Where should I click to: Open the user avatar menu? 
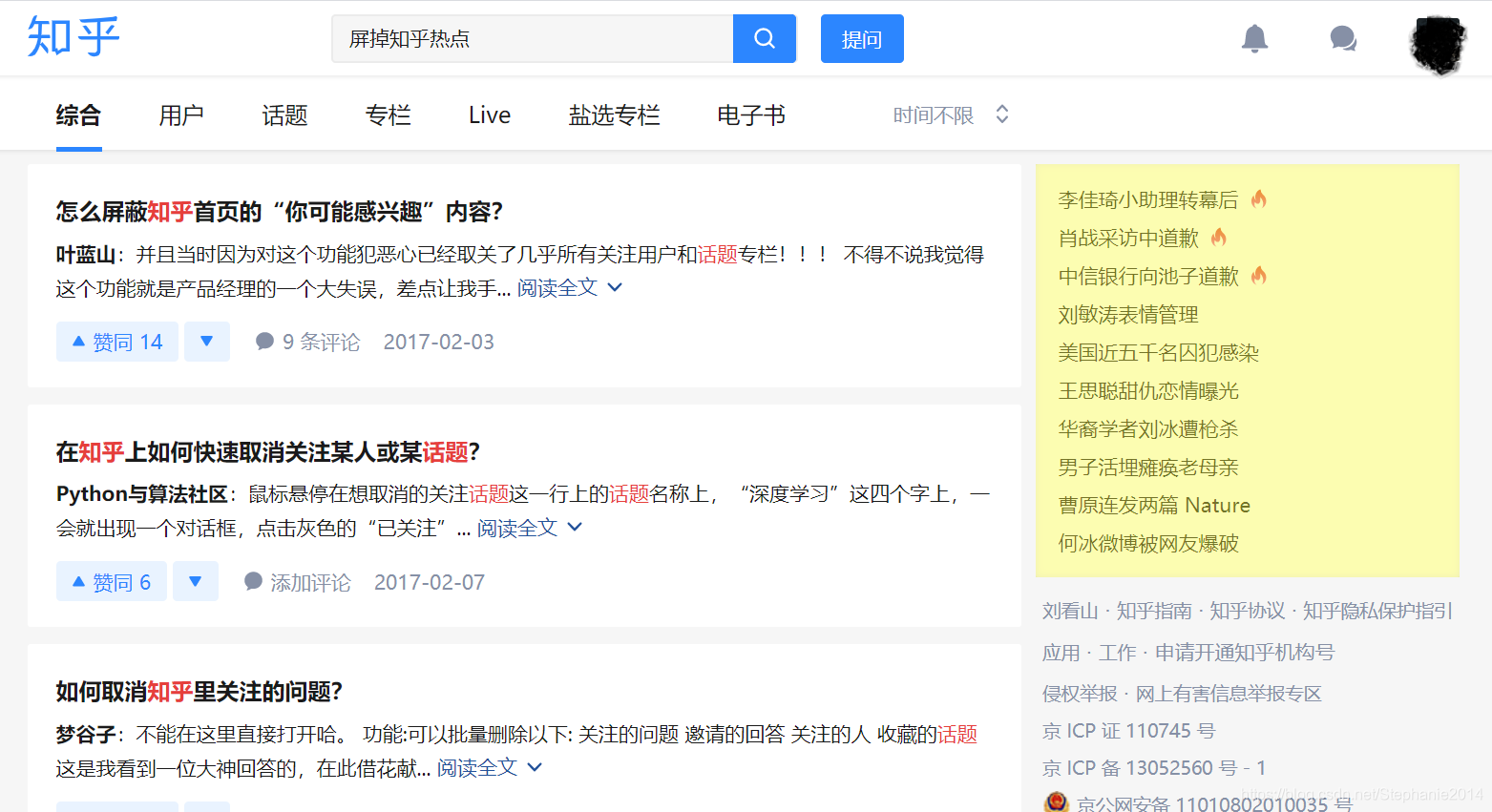tap(1438, 45)
